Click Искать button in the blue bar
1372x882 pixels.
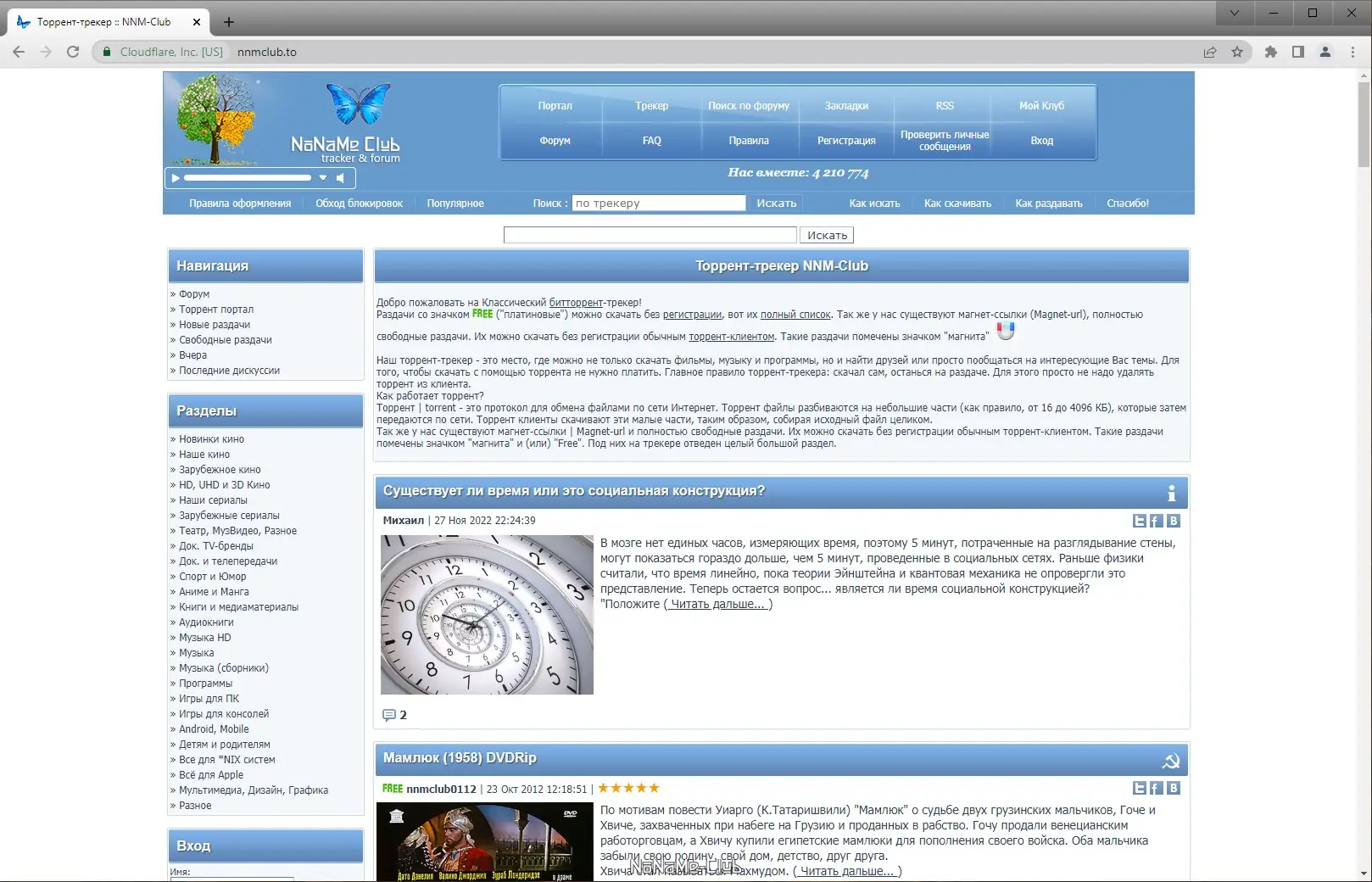[x=777, y=203]
